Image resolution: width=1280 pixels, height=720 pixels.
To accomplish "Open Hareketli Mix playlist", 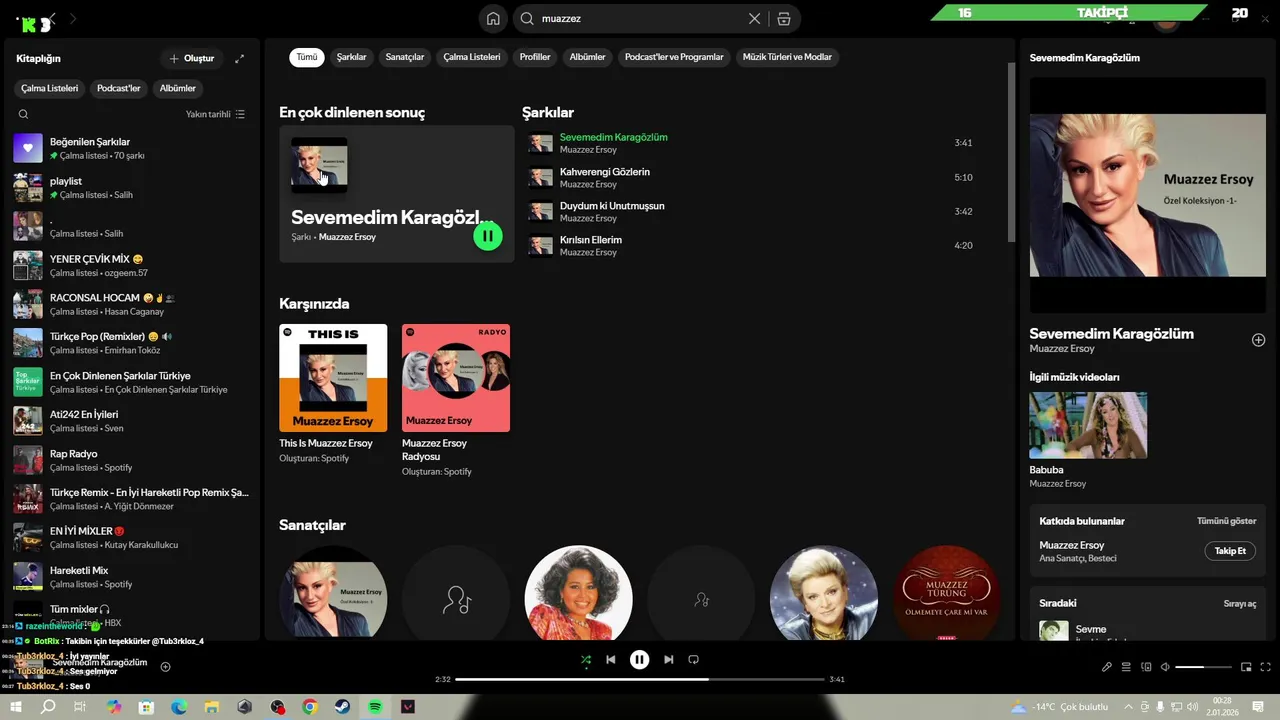I will click(132, 577).
